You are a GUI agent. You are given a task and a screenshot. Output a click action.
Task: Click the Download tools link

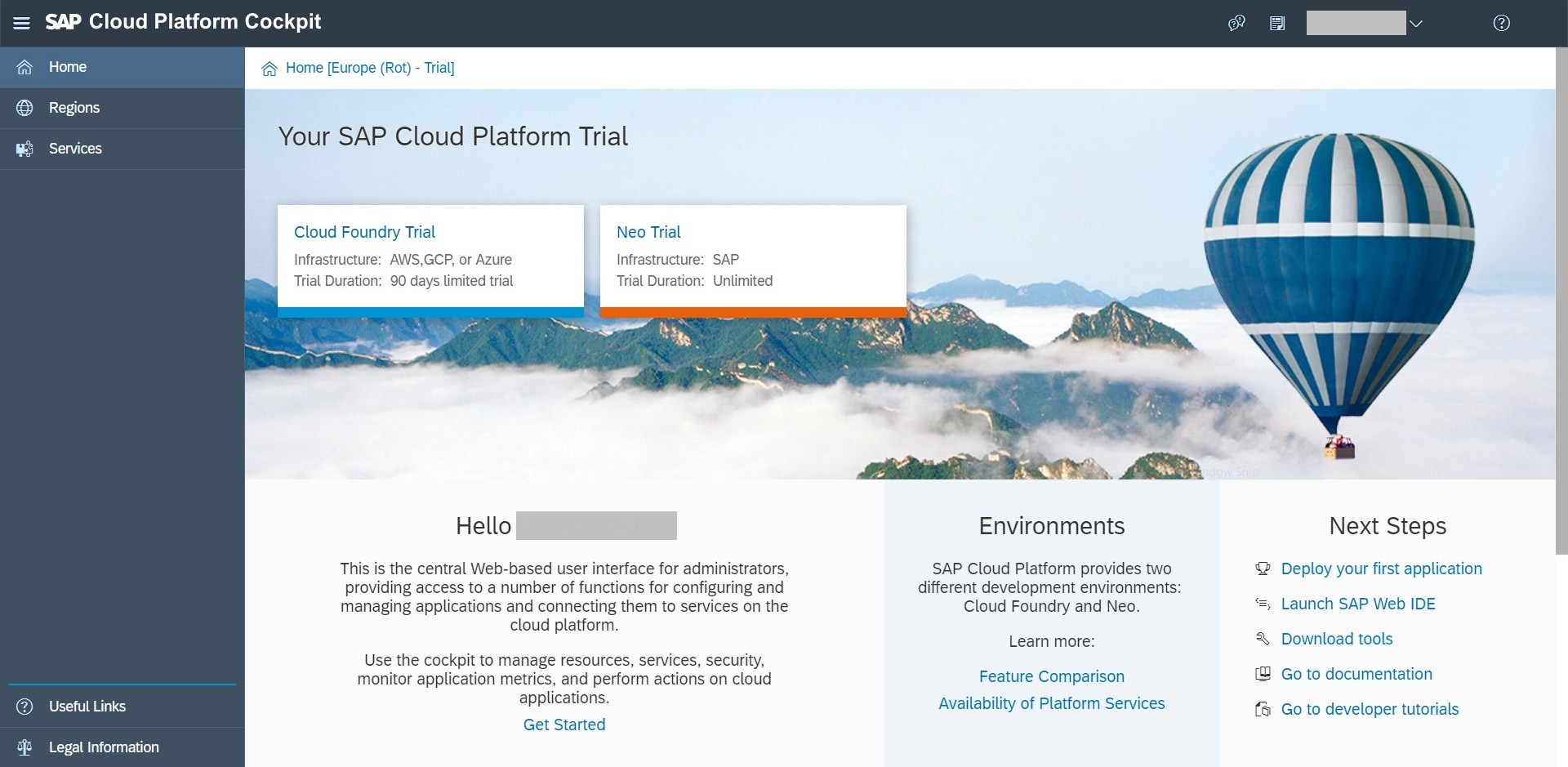tap(1337, 639)
